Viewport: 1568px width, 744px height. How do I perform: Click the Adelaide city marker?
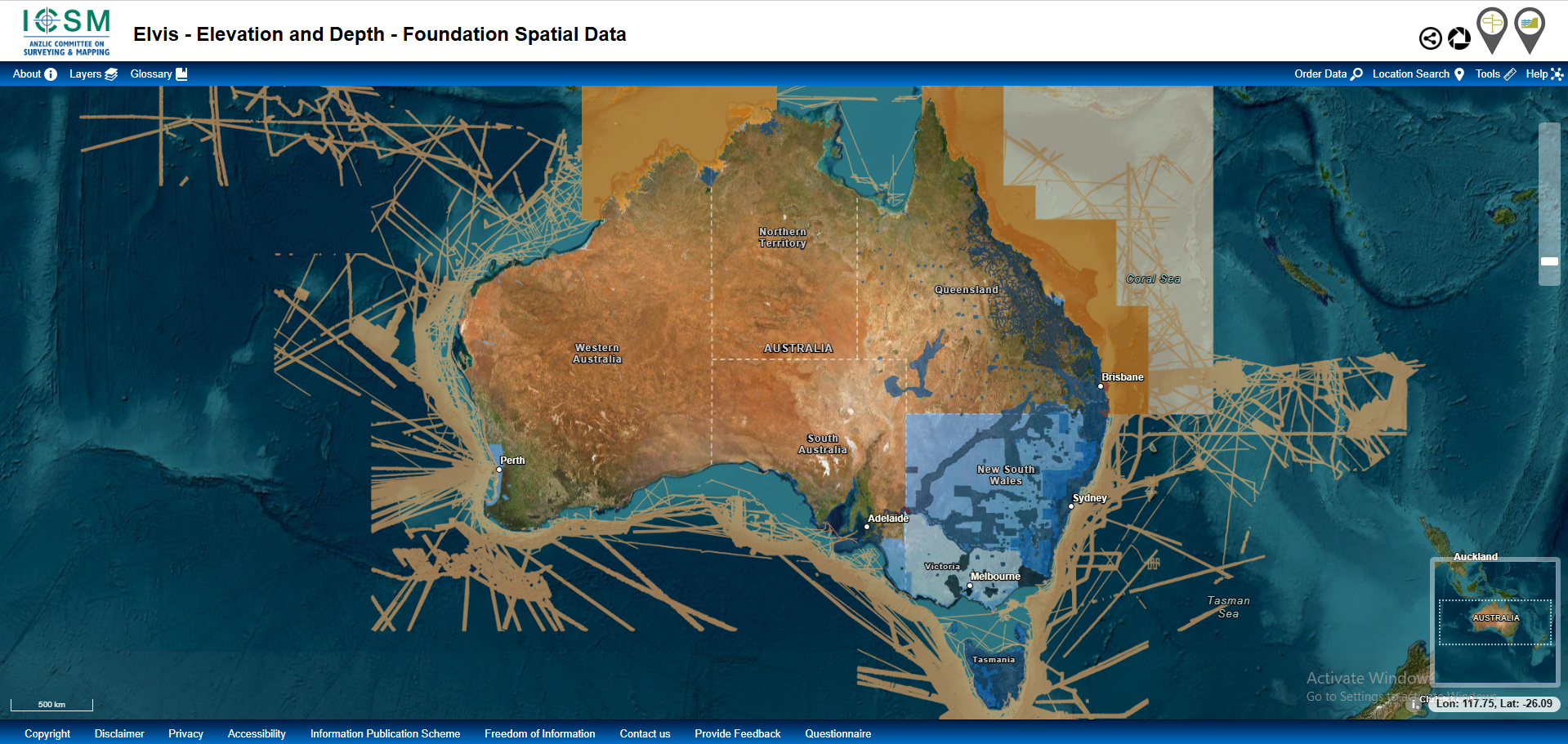pyautogui.click(x=867, y=527)
